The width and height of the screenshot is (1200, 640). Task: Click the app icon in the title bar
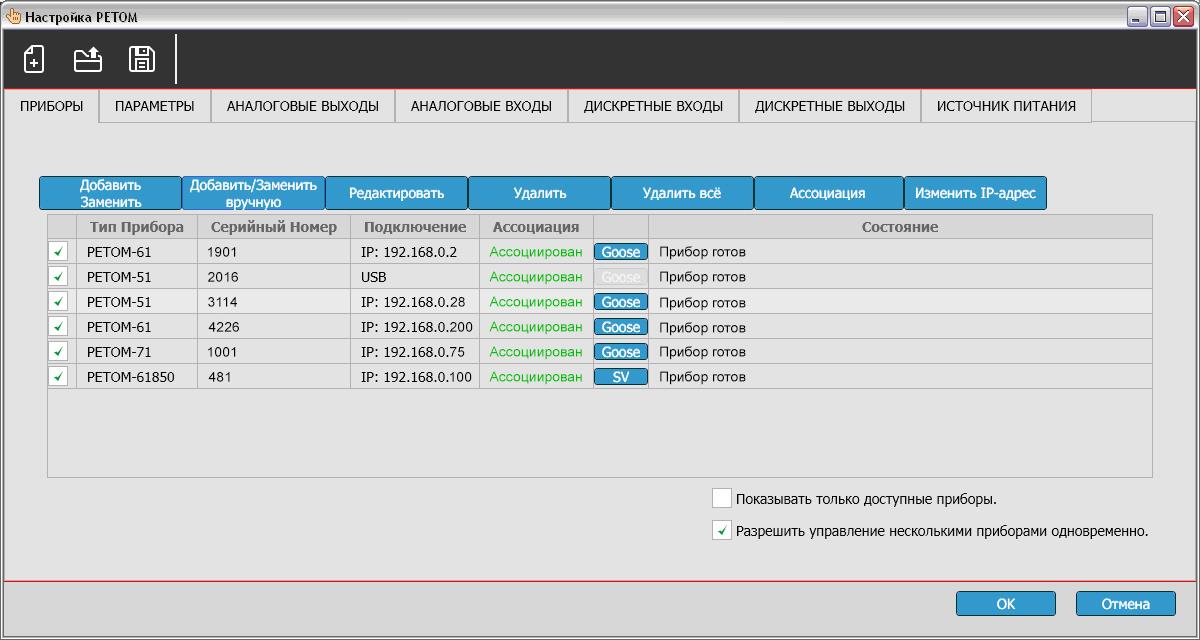pos(13,16)
